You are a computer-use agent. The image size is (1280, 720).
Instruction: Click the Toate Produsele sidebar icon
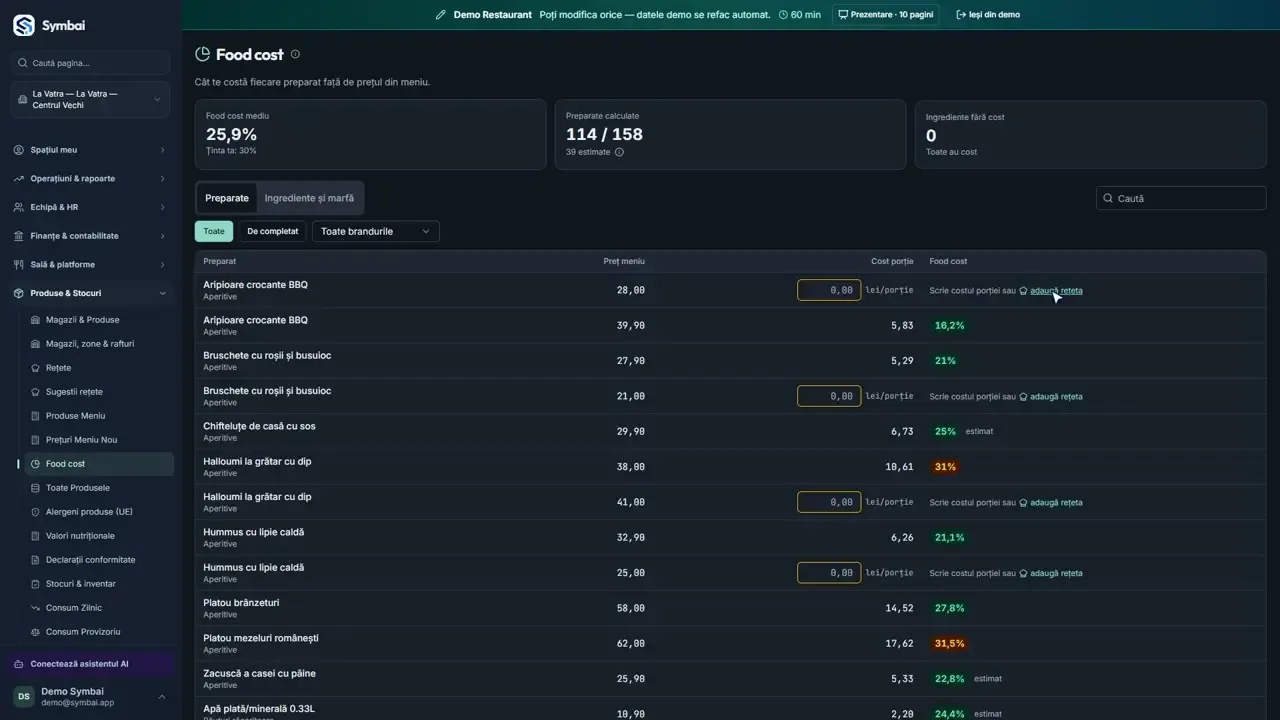36,488
